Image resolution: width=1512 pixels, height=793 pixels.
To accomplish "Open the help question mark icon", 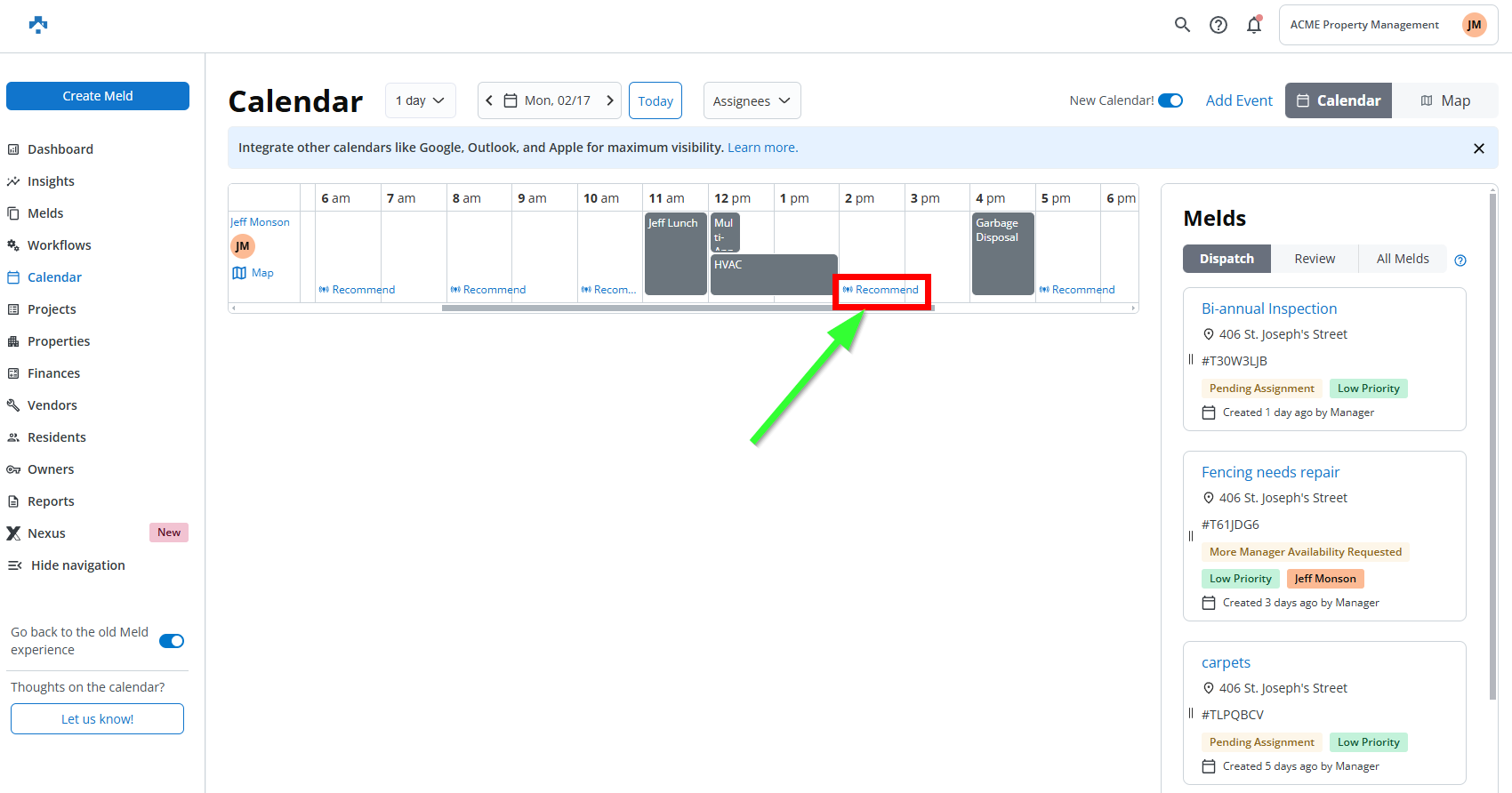I will click(x=1218, y=25).
